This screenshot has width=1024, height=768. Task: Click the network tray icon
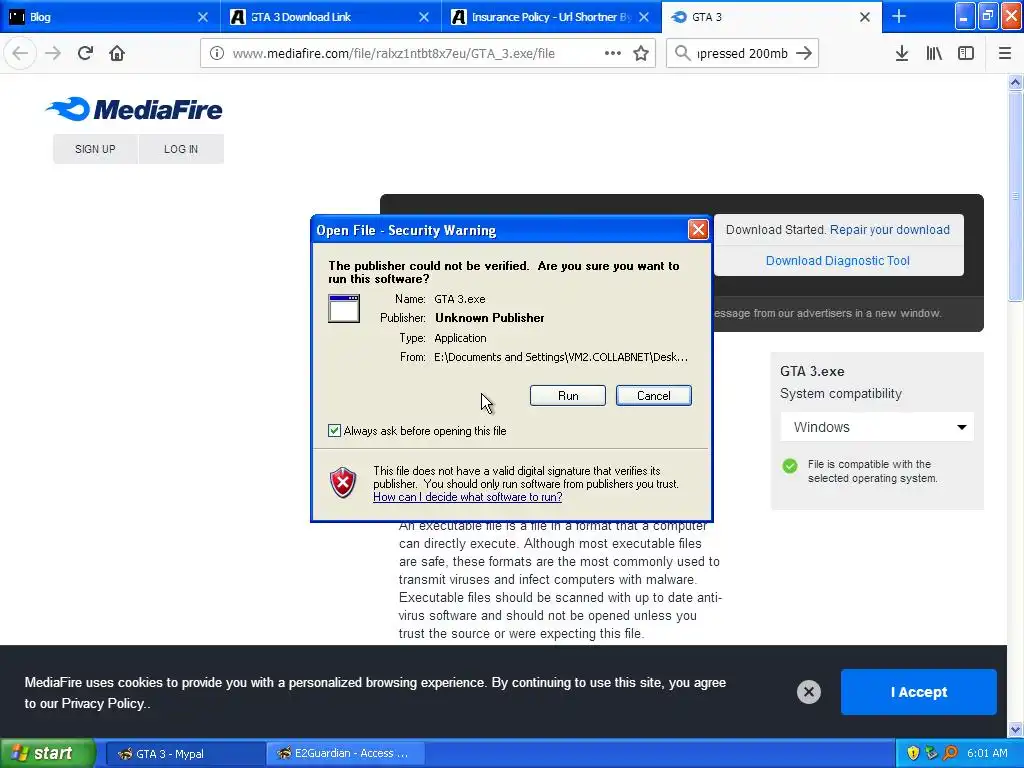click(x=931, y=753)
